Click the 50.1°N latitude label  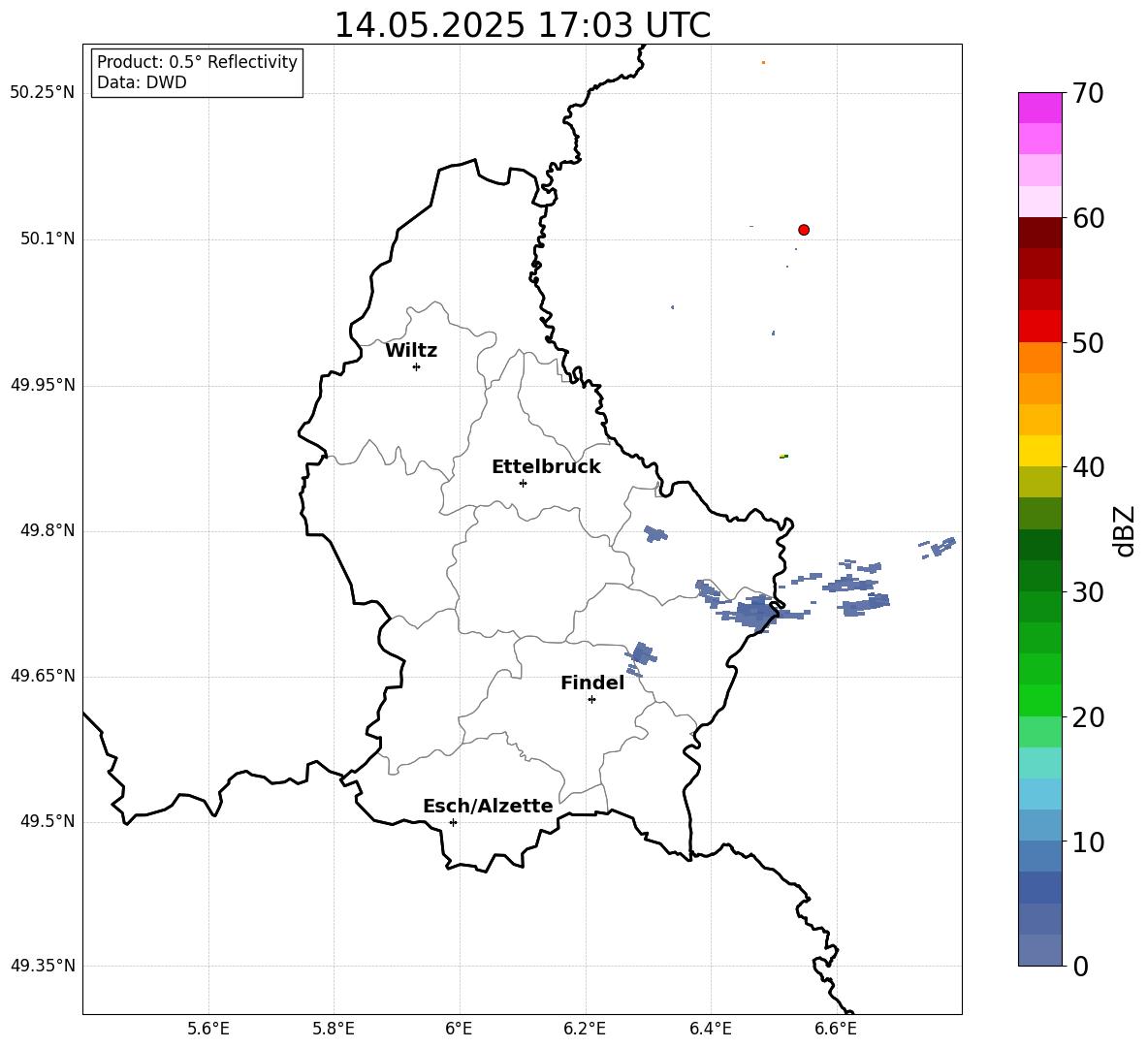[x=48, y=238]
